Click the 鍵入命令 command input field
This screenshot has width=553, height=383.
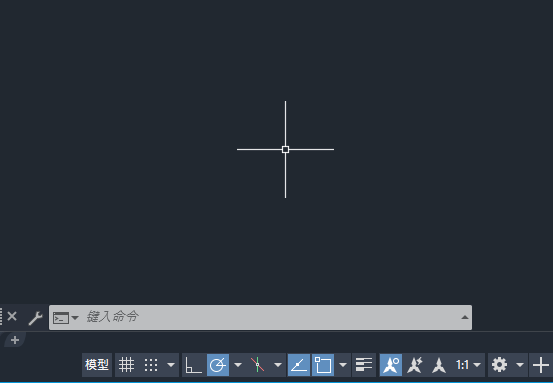260,317
